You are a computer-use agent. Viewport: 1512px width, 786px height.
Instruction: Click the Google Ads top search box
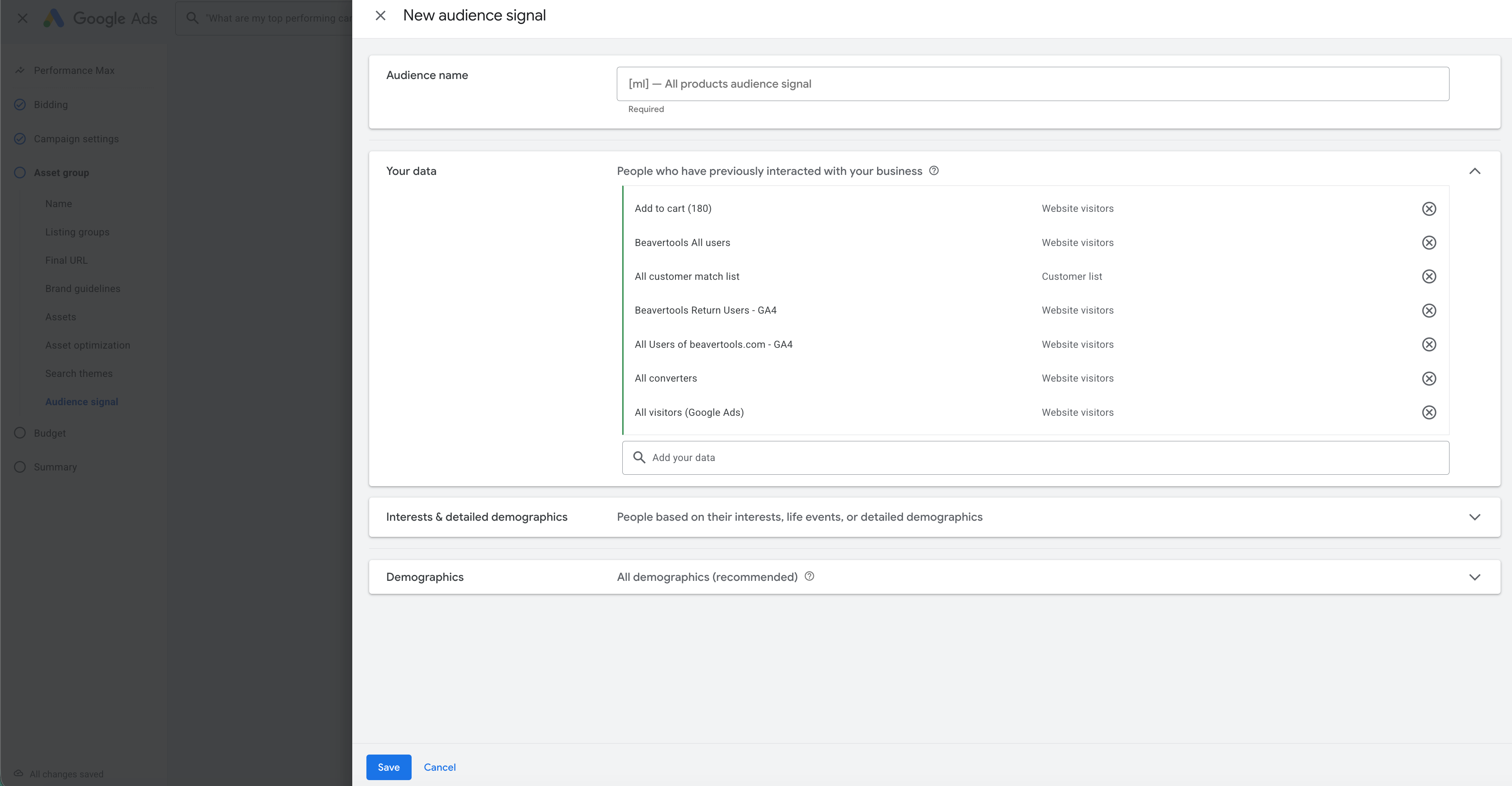264,18
